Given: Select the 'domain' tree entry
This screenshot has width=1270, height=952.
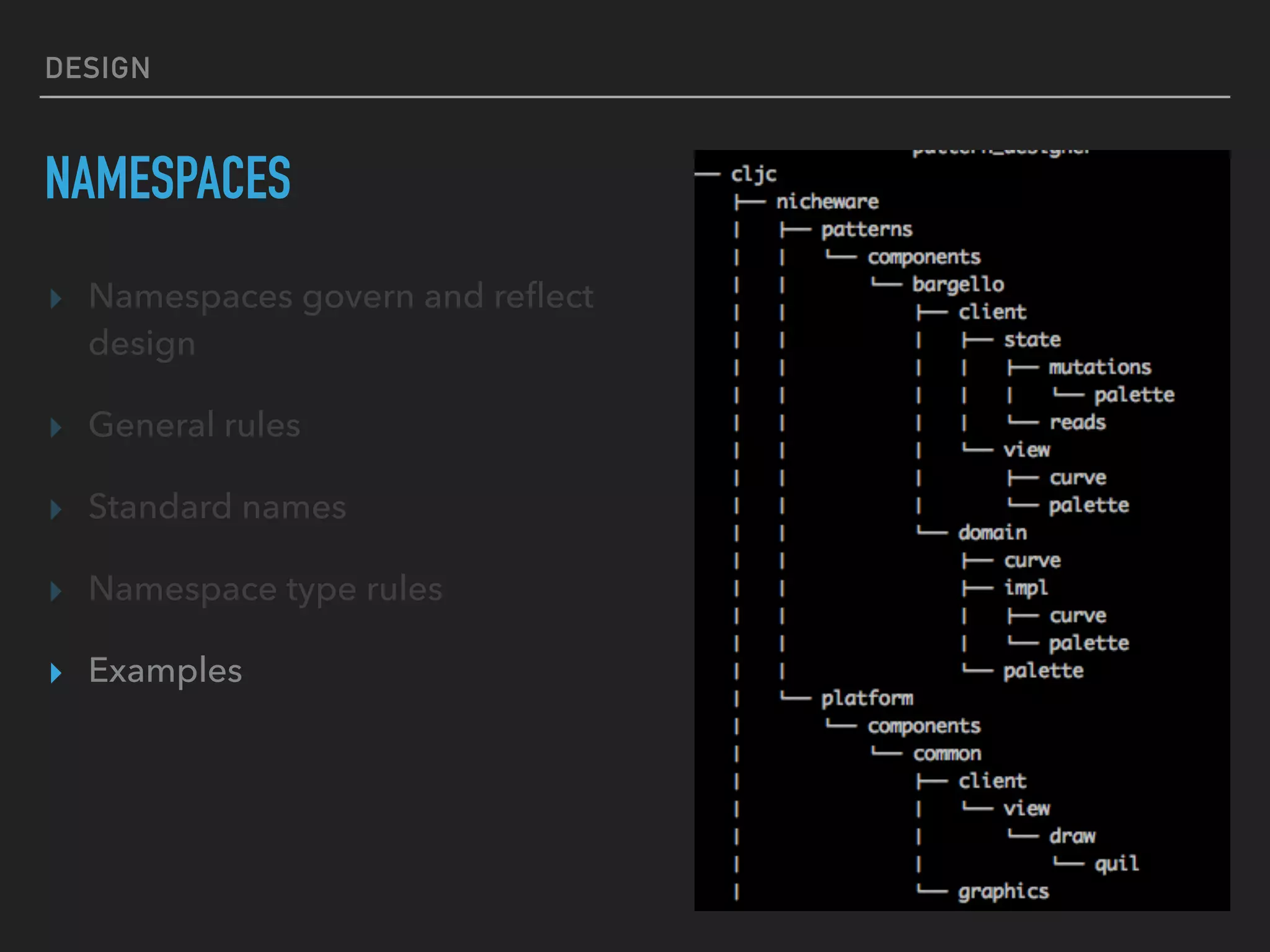Looking at the screenshot, I should [x=992, y=532].
